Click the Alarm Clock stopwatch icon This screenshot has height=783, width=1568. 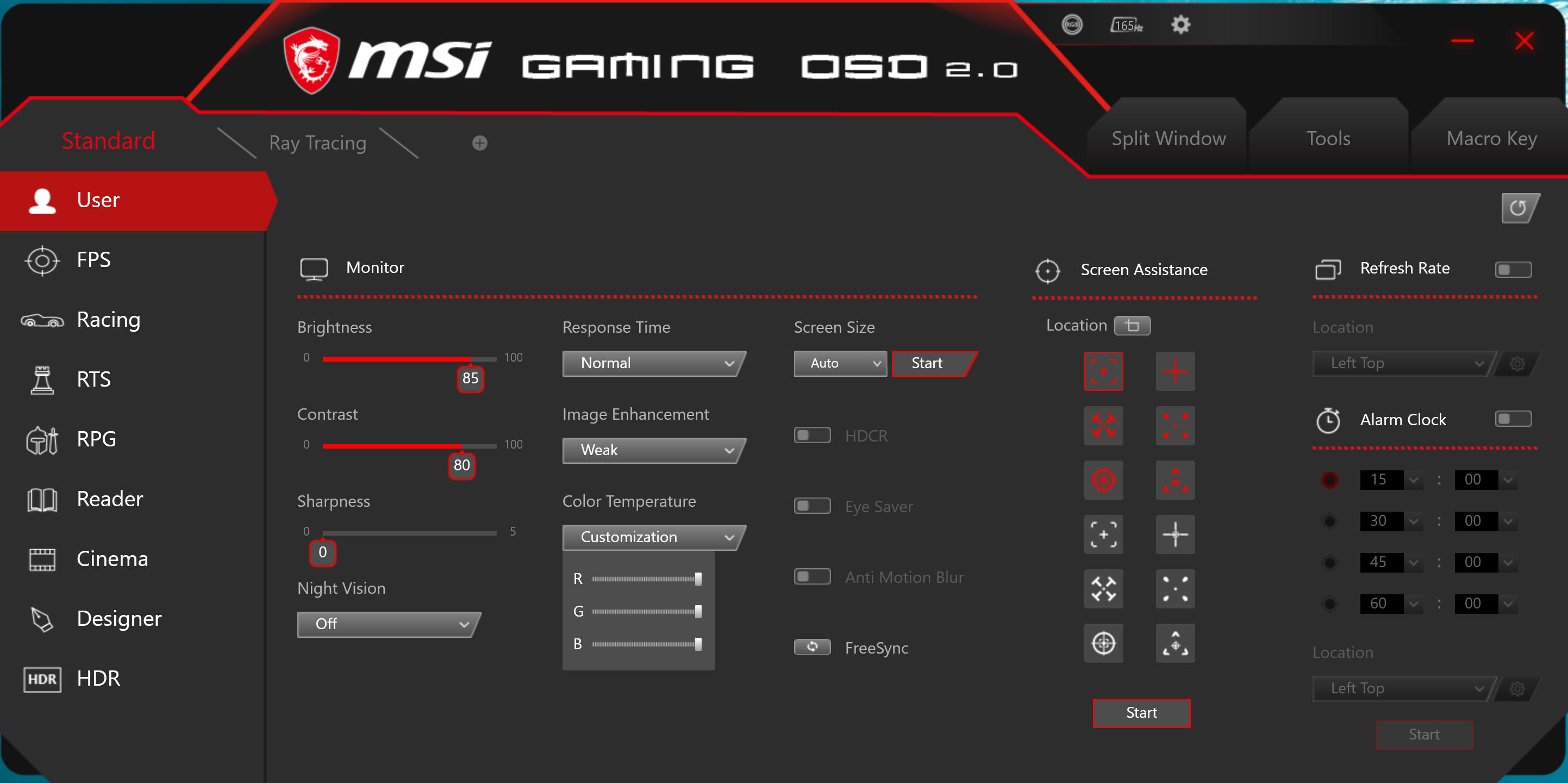(1328, 420)
